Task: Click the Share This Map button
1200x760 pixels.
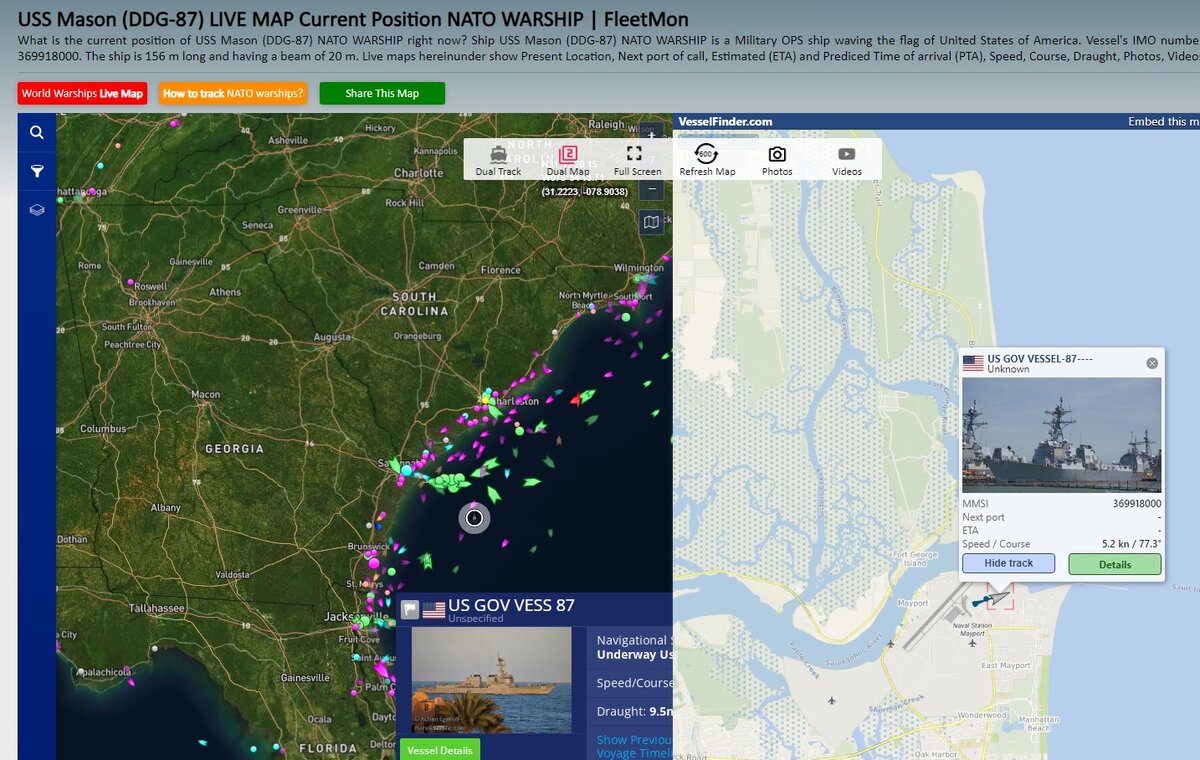Action: [x=382, y=93]
